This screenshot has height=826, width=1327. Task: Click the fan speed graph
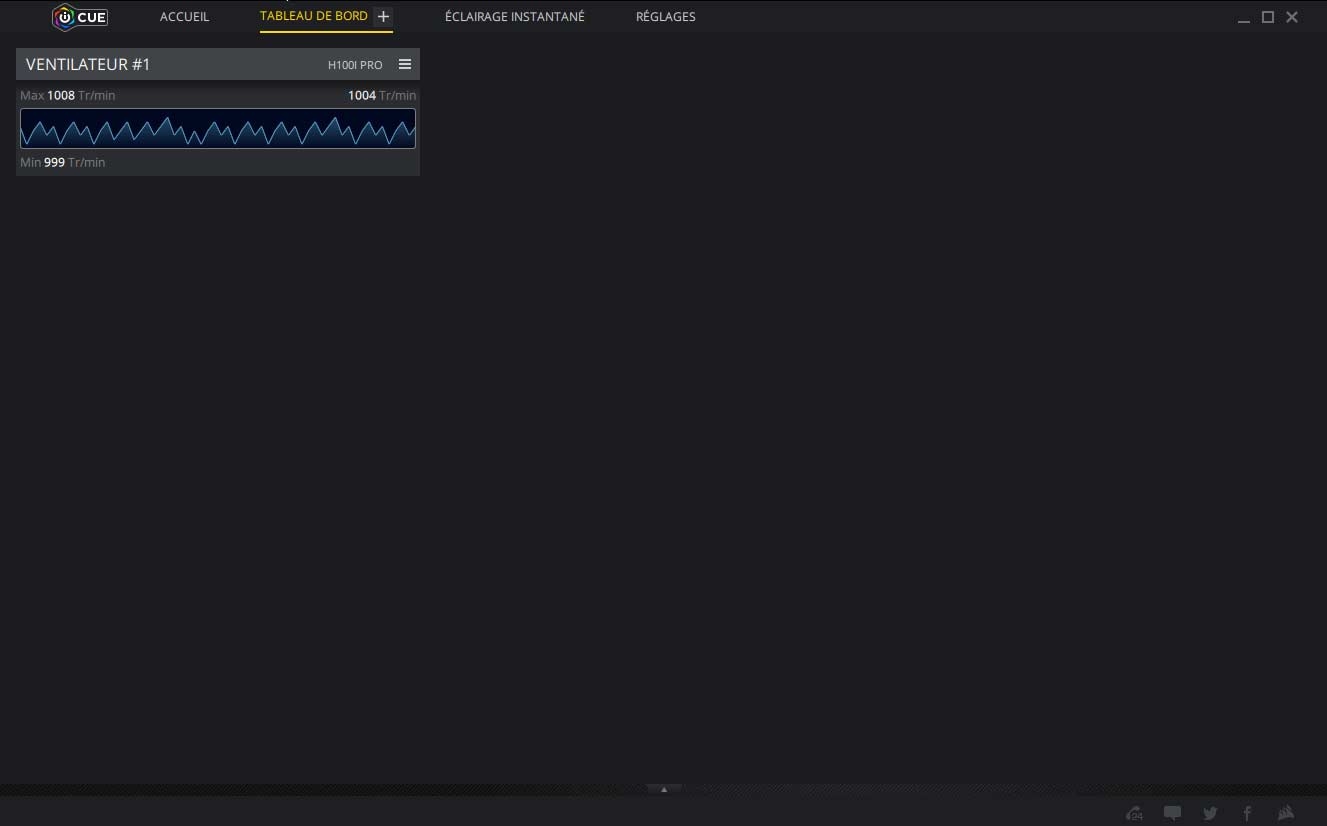click(x=218, y=128)
